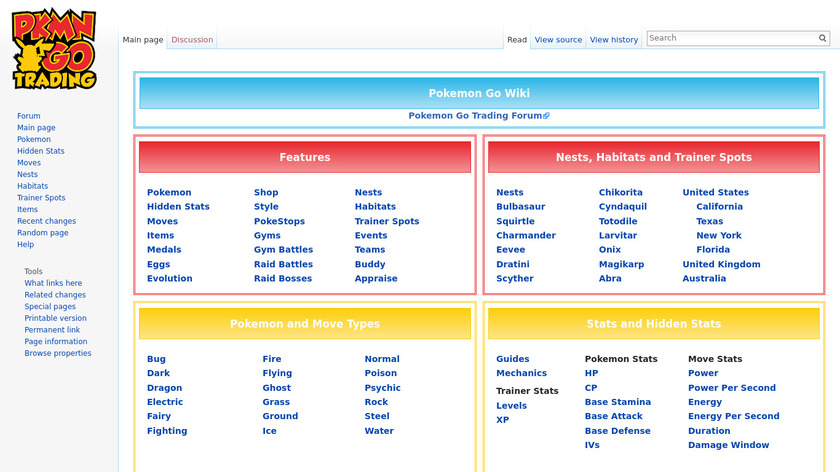Open the View history tab

coord(613,40)
